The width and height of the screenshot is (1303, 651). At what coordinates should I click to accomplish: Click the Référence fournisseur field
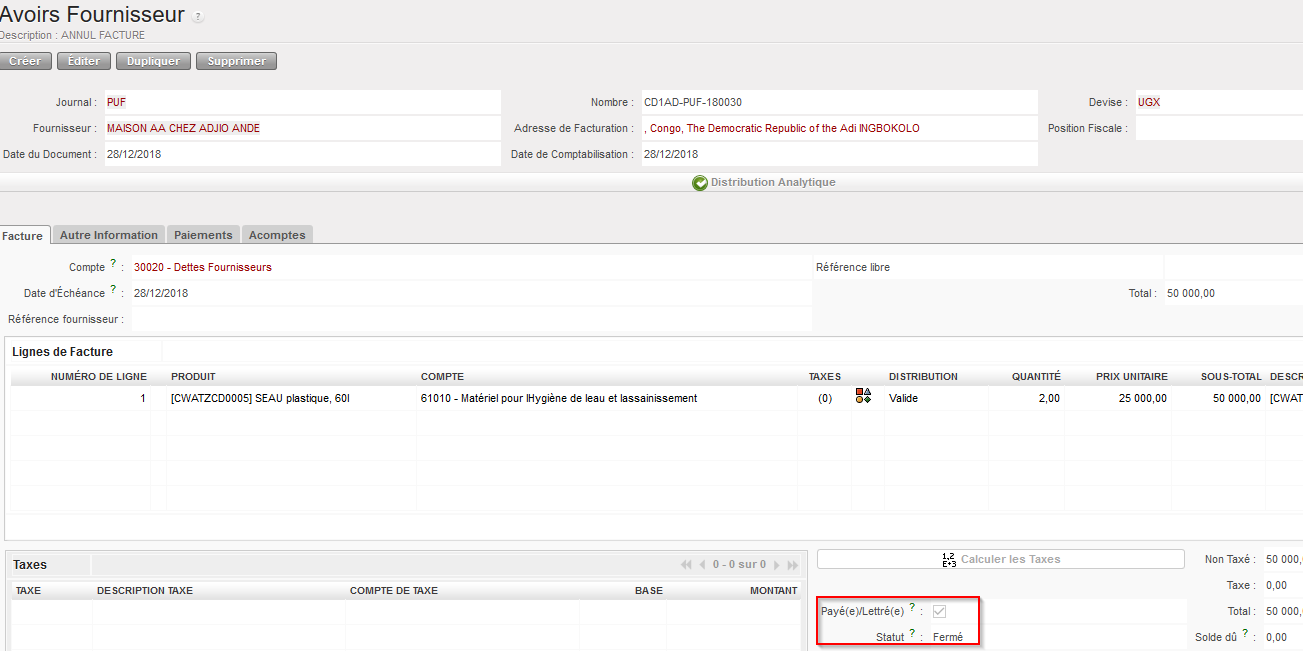coord(470,319)
